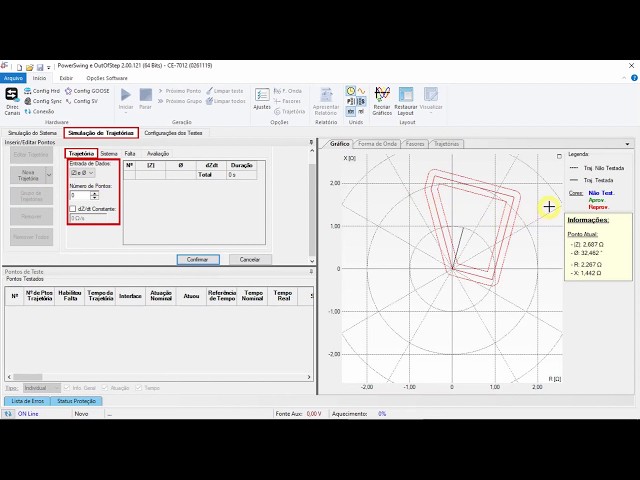640x480 pixels.
Task: Select F. Onda waveform option
Action: pos(288,91)
